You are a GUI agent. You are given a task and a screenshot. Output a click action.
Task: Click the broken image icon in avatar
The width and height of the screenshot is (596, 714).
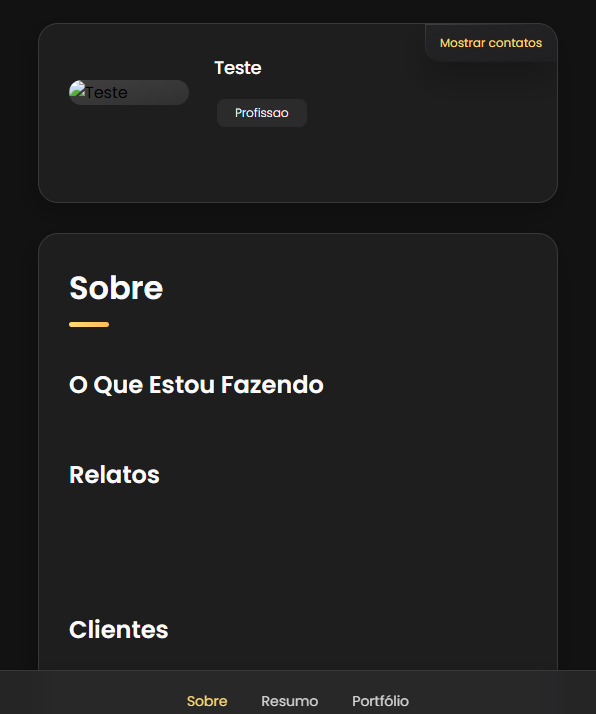coord(77,88)
